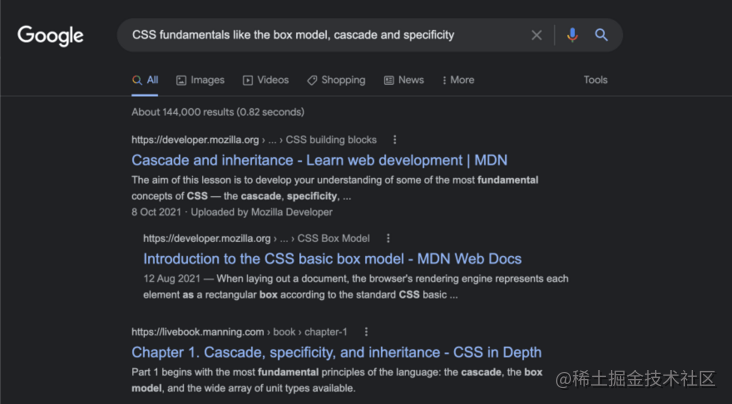Click the developer.mozilla.org CSS Box Model URL
Image resolution: width=732 pixels, height=404 pixels.
[256, 238]
